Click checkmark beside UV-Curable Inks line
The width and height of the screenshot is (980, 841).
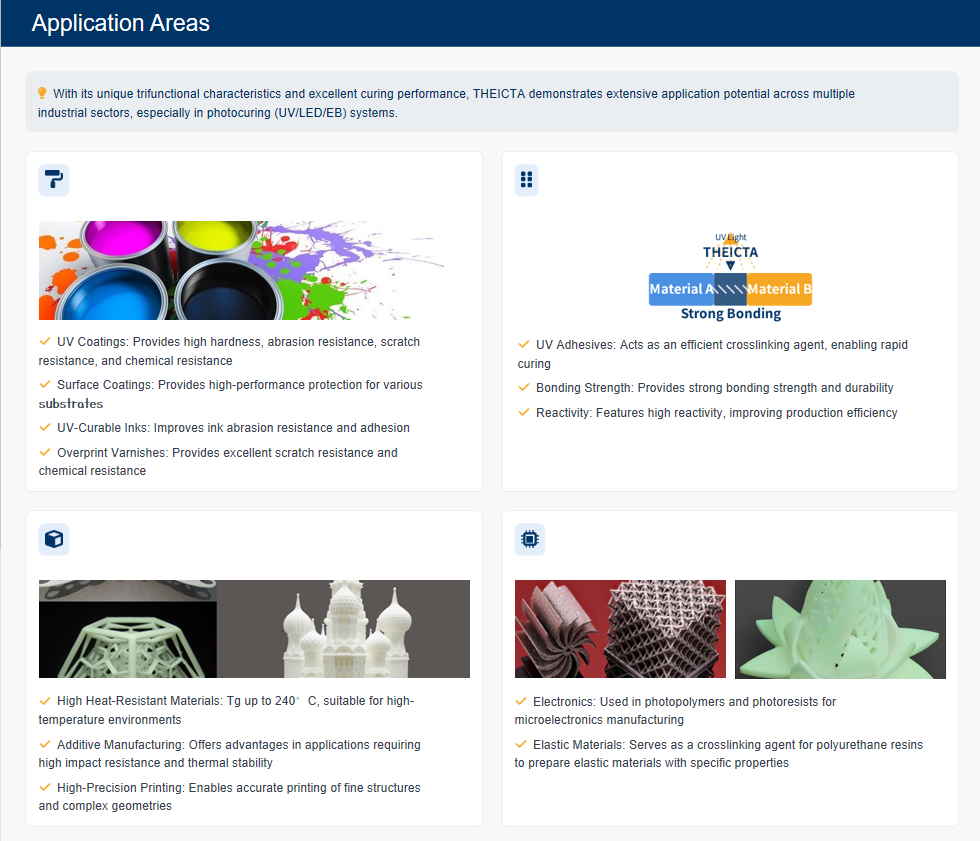(x=44, y=427)
